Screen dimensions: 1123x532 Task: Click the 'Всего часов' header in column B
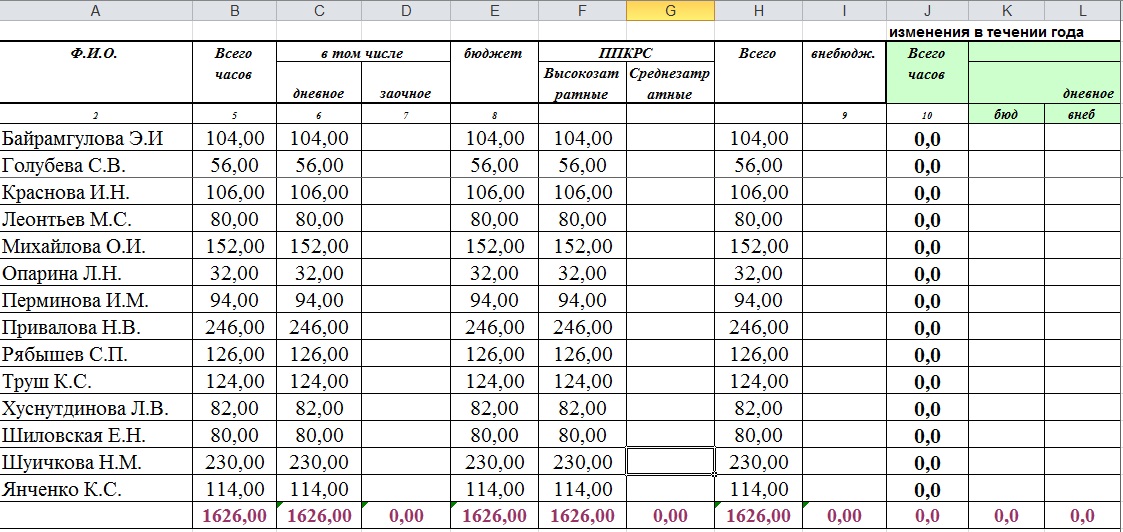[x=234, y=72]
